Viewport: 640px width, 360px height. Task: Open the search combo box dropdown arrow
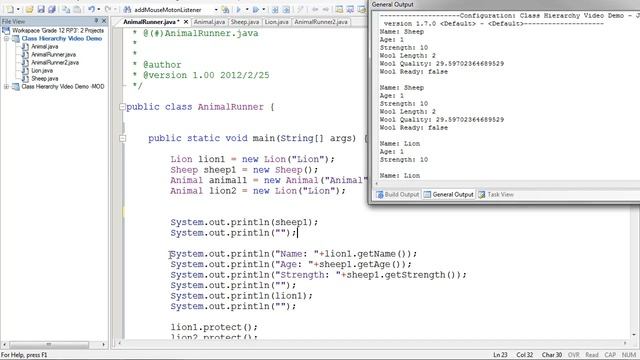tap(216, 9)
